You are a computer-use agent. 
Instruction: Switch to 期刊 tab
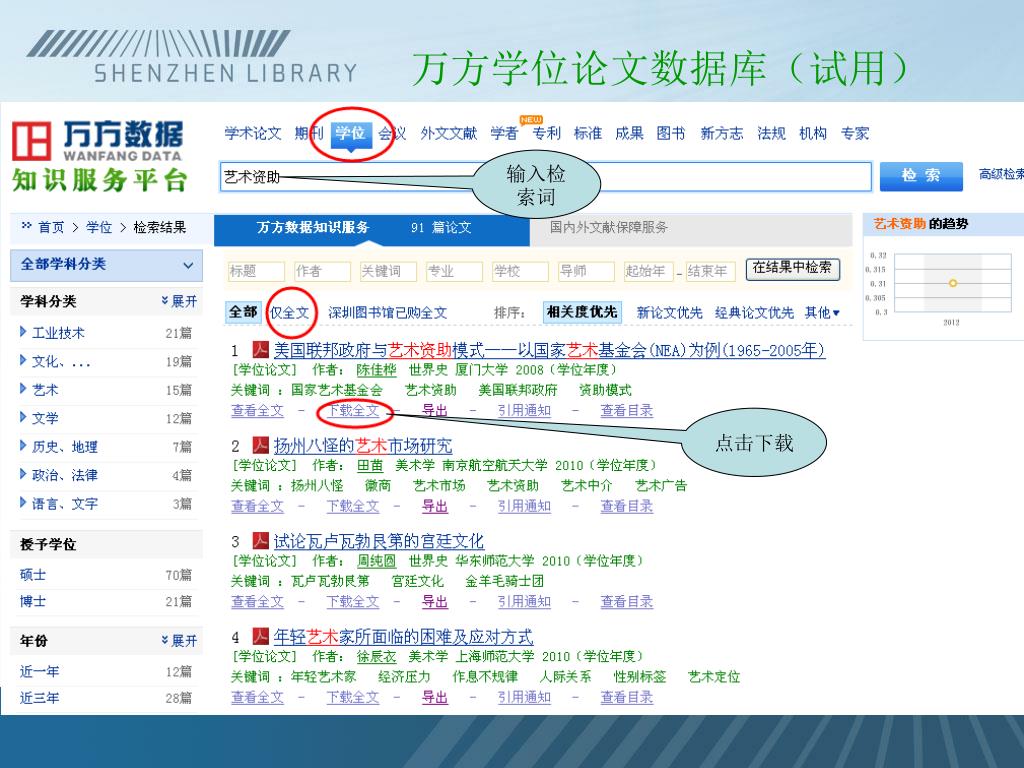308,133
